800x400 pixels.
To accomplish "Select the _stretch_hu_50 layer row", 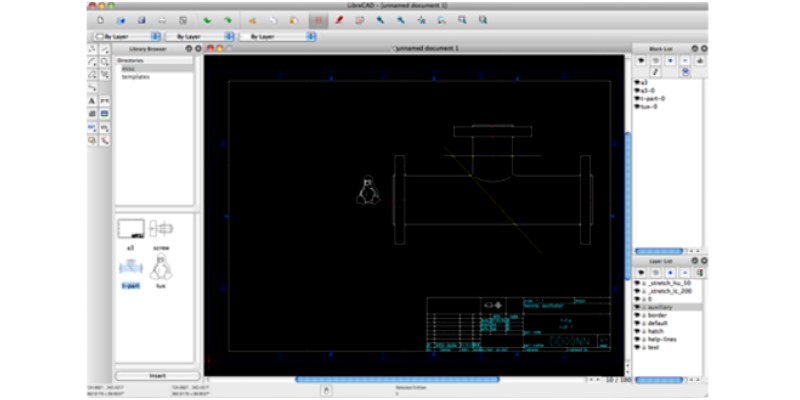I will [x=668, y=283].
